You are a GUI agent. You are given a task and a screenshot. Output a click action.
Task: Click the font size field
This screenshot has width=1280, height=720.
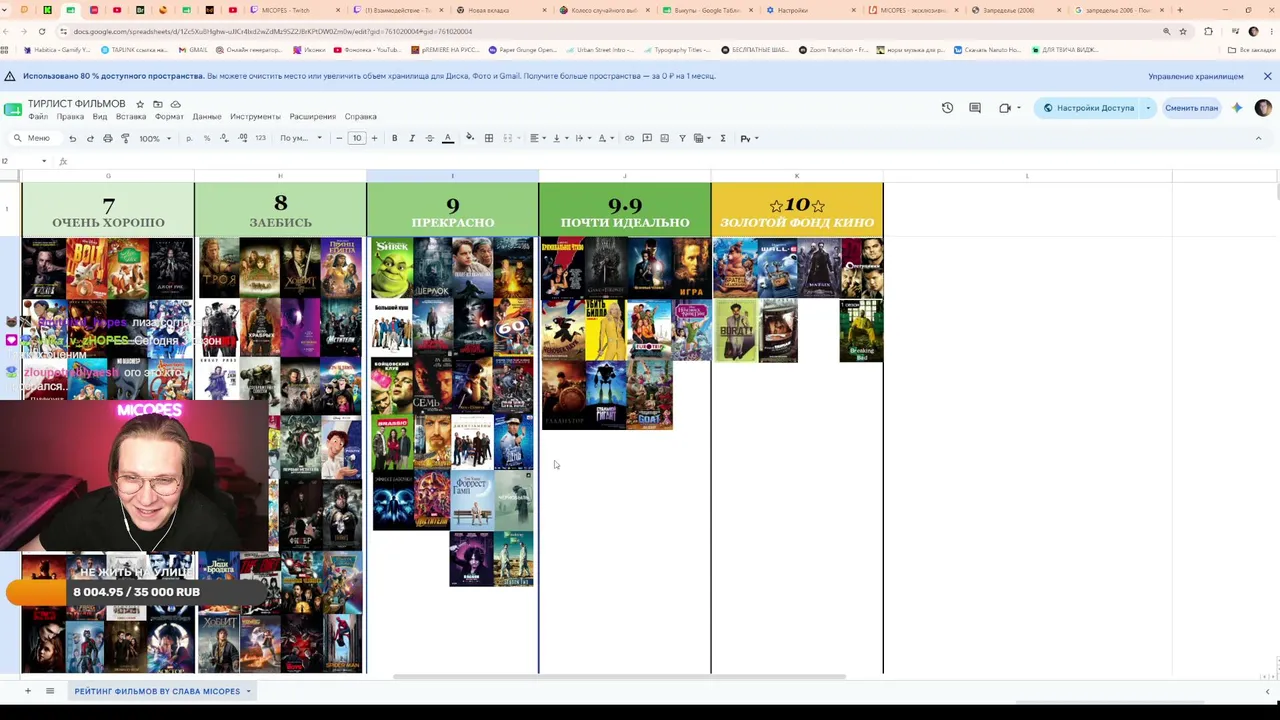357,138
